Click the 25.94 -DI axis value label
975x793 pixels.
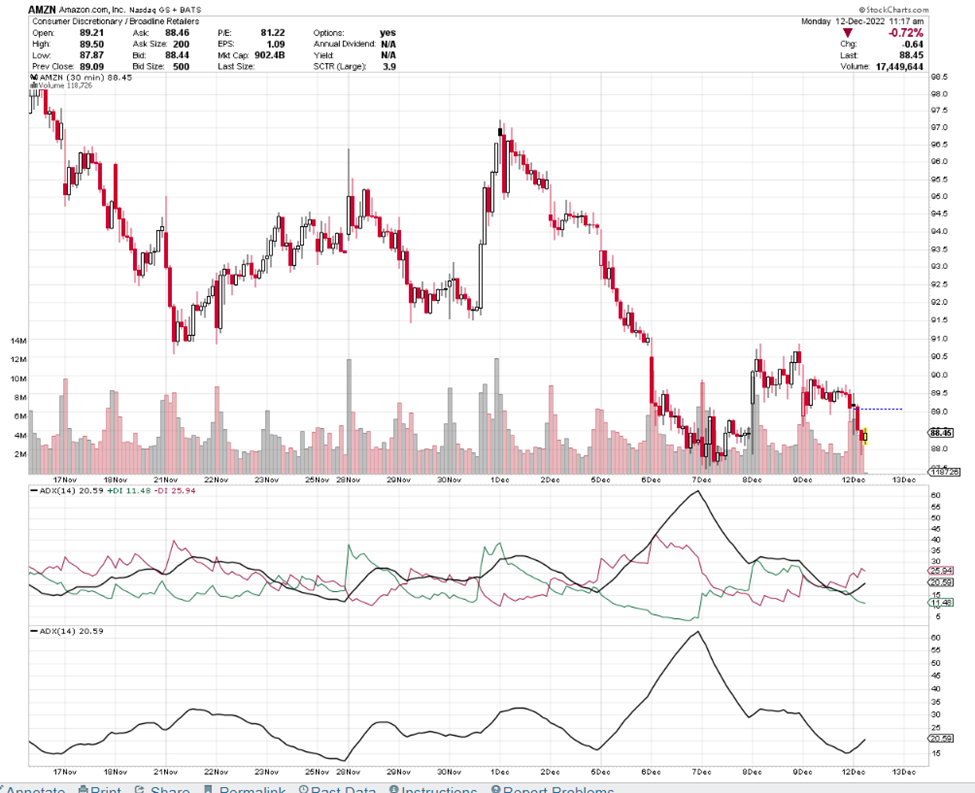coord(940,570)
